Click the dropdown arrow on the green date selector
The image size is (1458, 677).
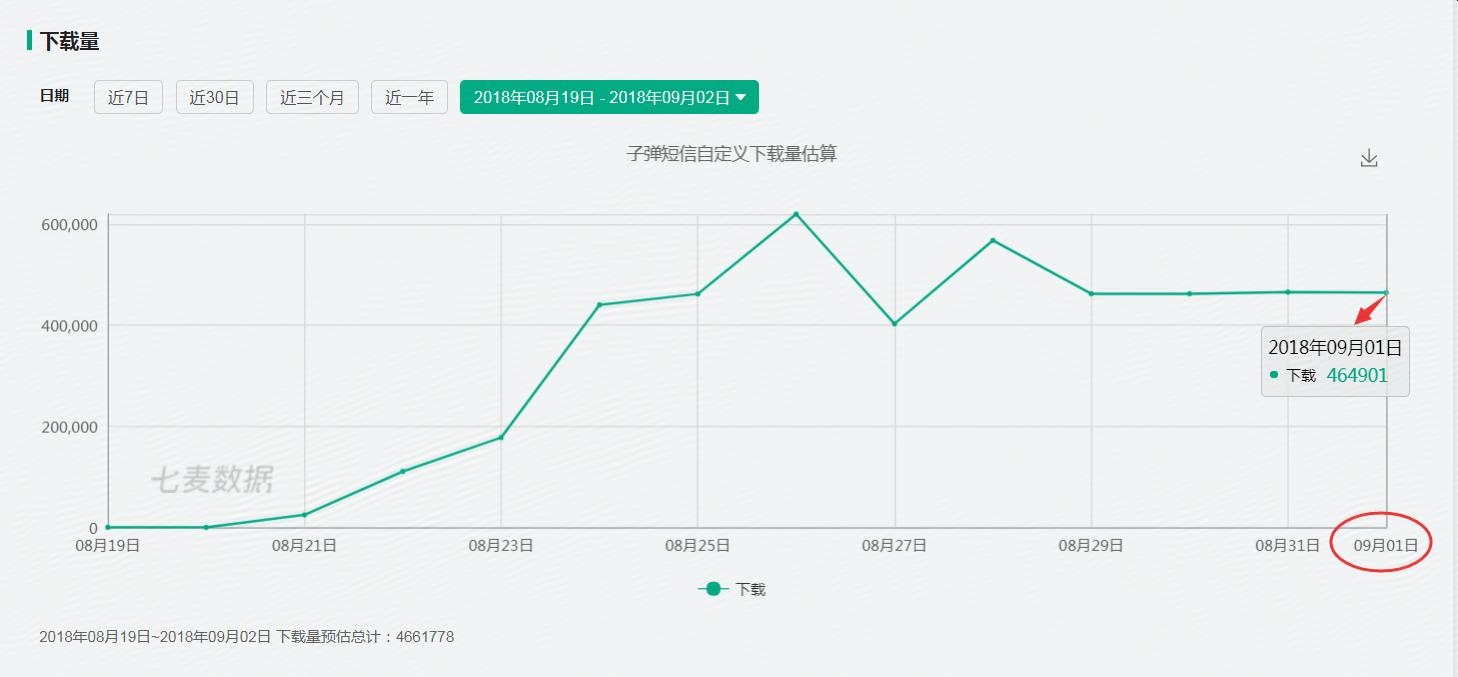742,97
